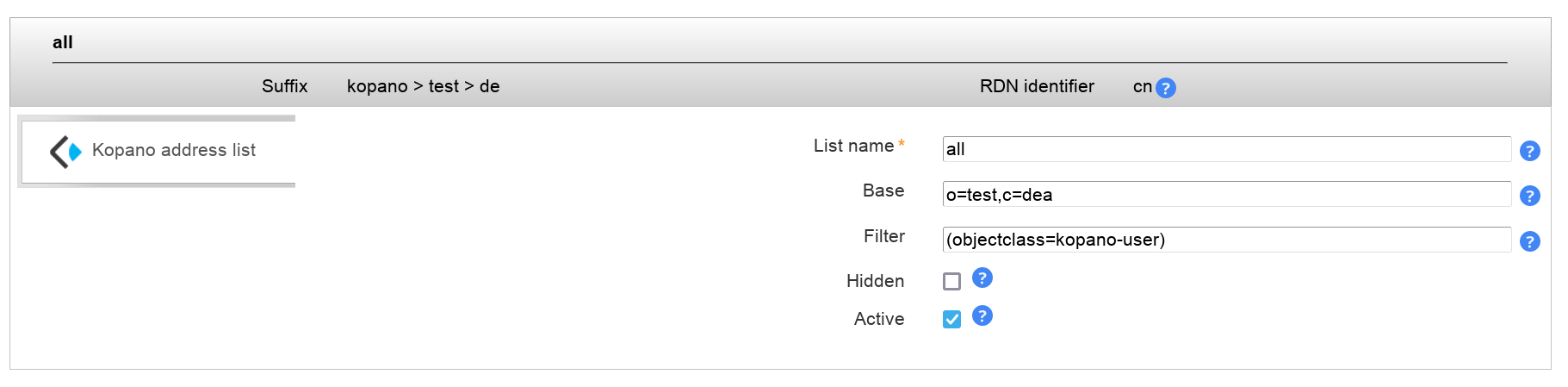Click into the Base text field
Image resolution: width=1568 pixels, height=387 pixels.
point(1225,194)
